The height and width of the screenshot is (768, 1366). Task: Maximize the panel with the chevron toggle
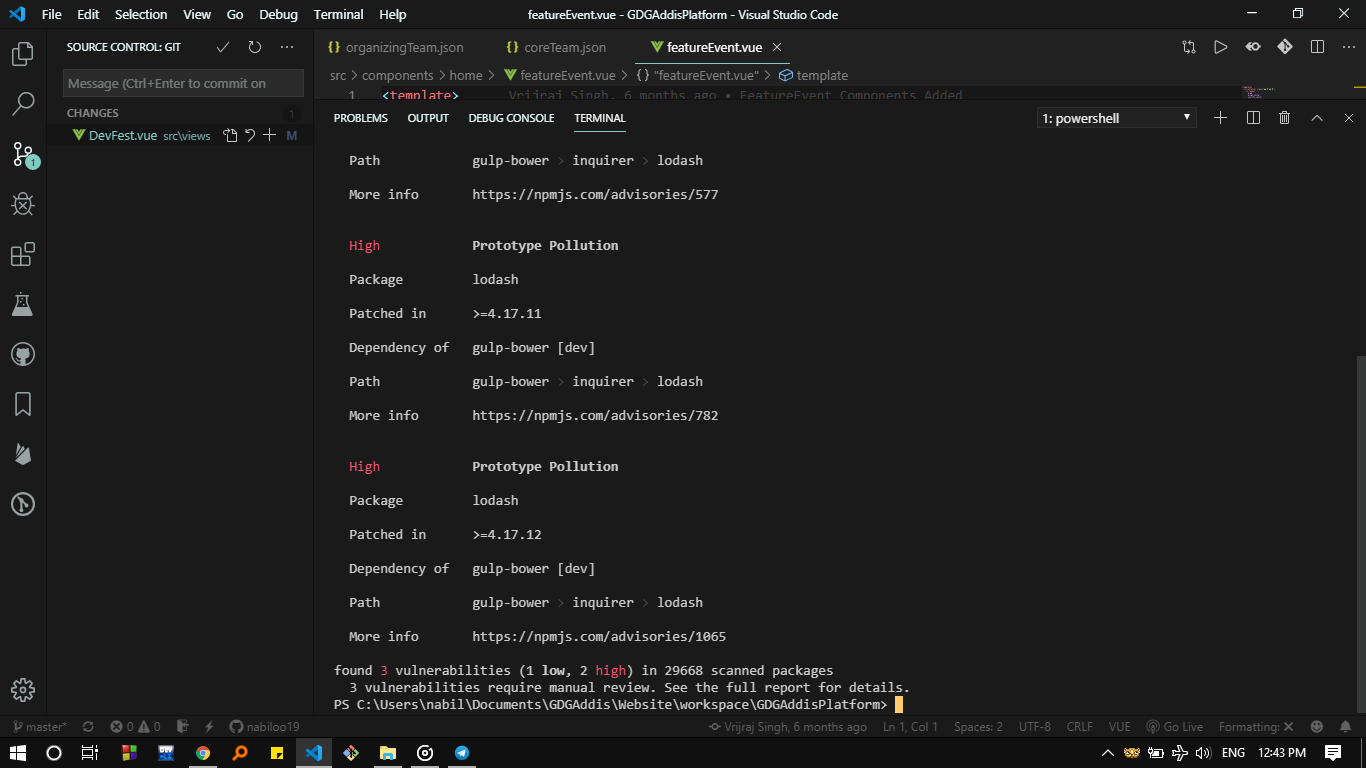tap(1317, 117)
